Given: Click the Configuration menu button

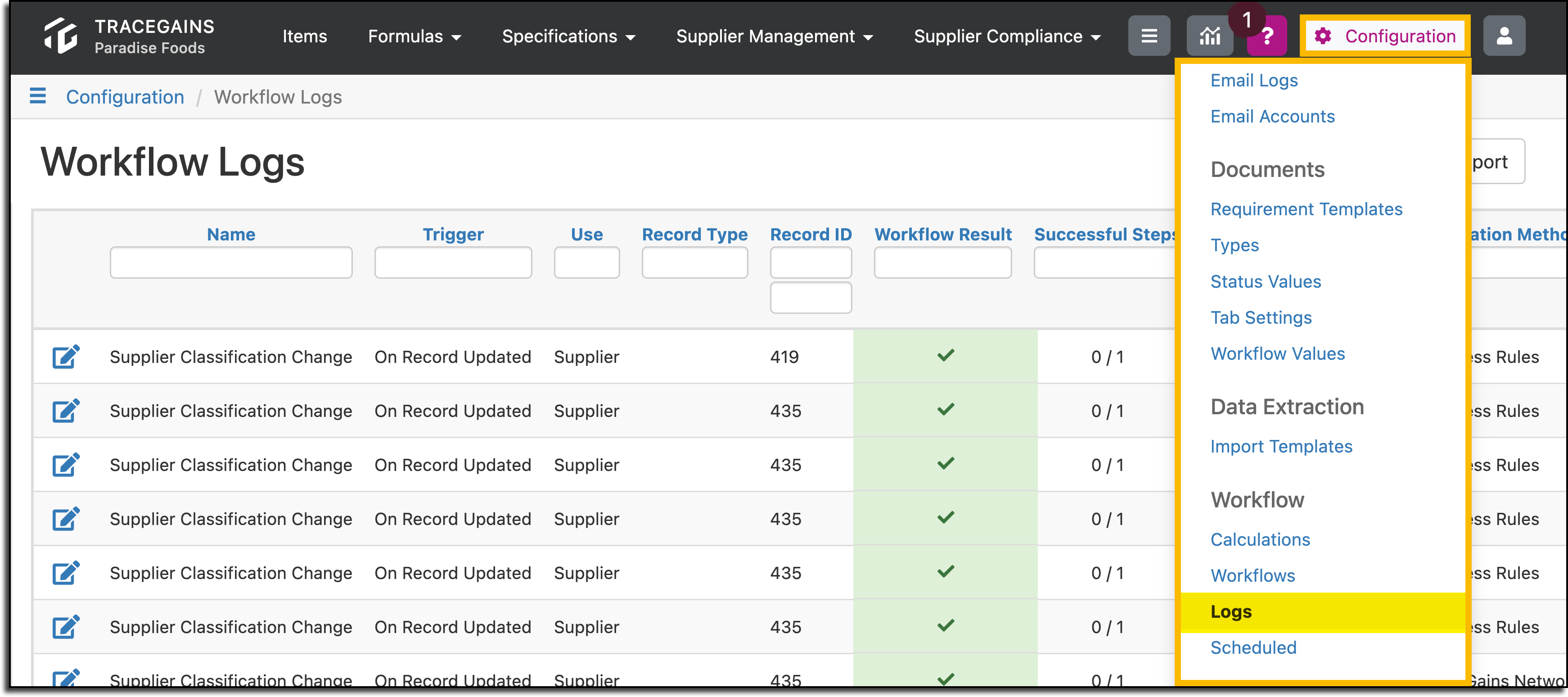Looking at the screenshot, I should 1385,36.
